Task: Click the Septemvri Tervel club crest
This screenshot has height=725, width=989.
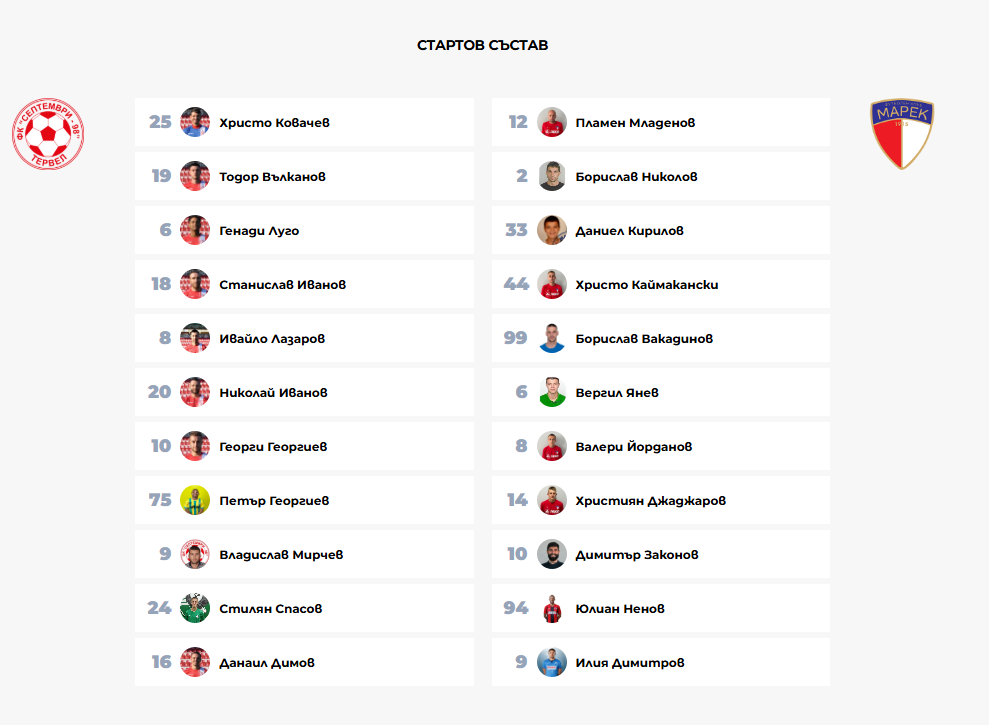Action: 48,135
